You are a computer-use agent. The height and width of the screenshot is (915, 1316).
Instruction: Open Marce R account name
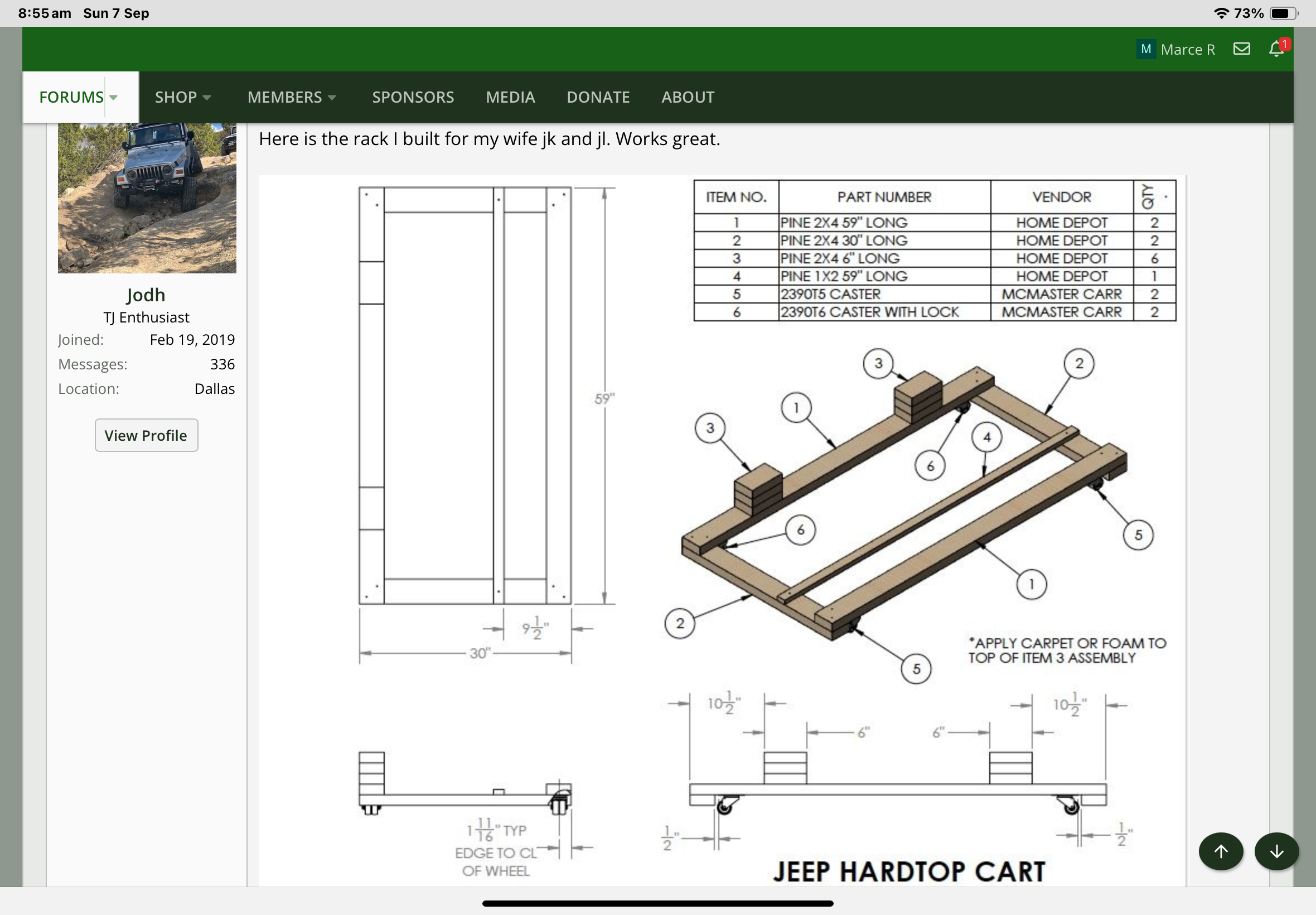1187,50
